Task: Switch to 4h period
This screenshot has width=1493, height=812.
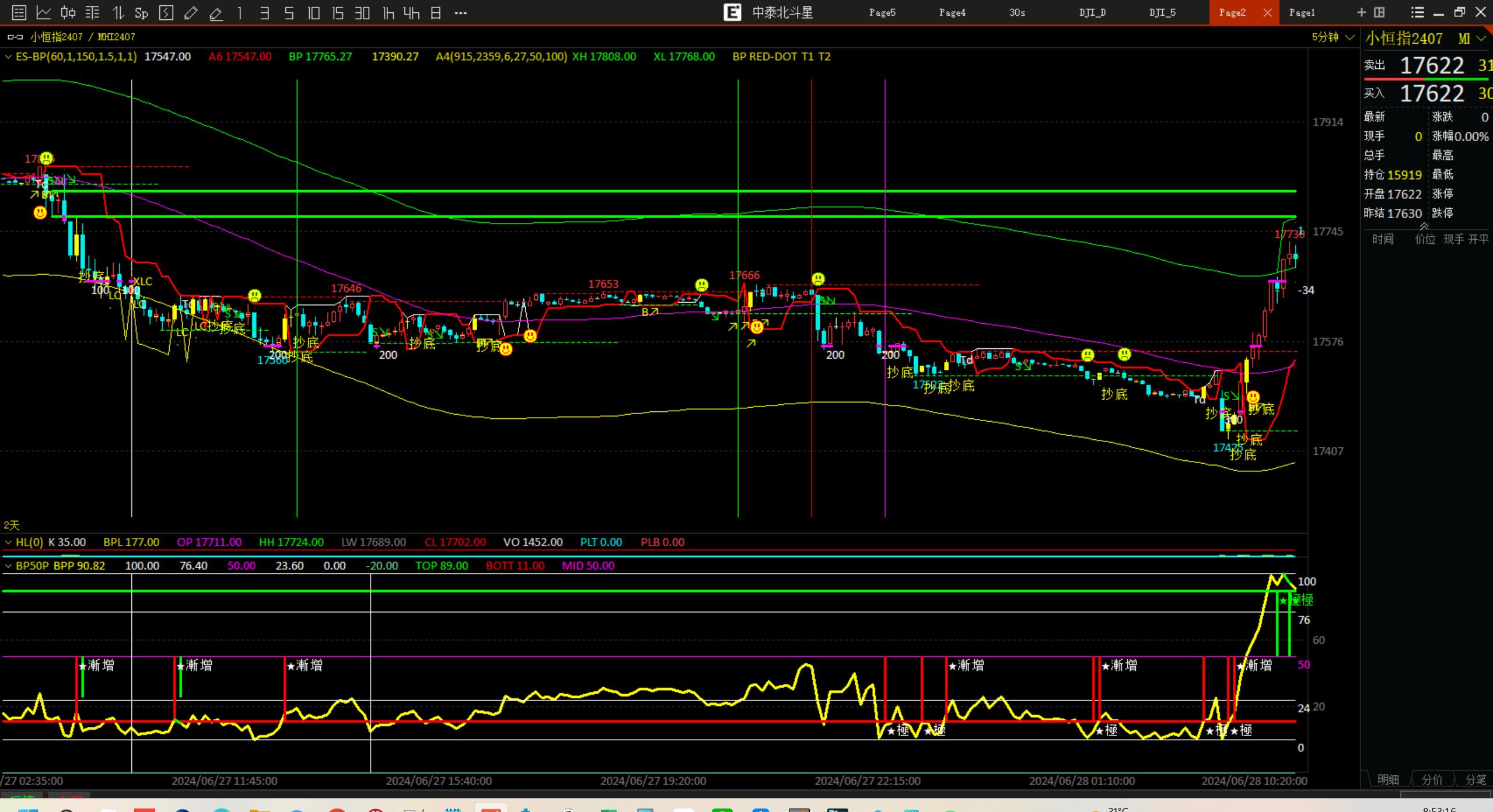Action: click(411, 12)
